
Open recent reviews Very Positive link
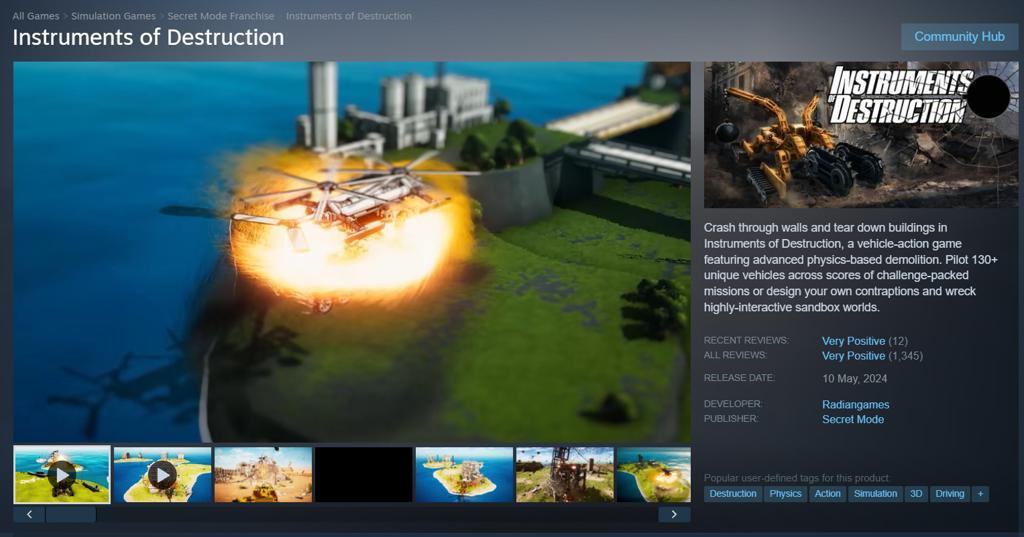854,341
